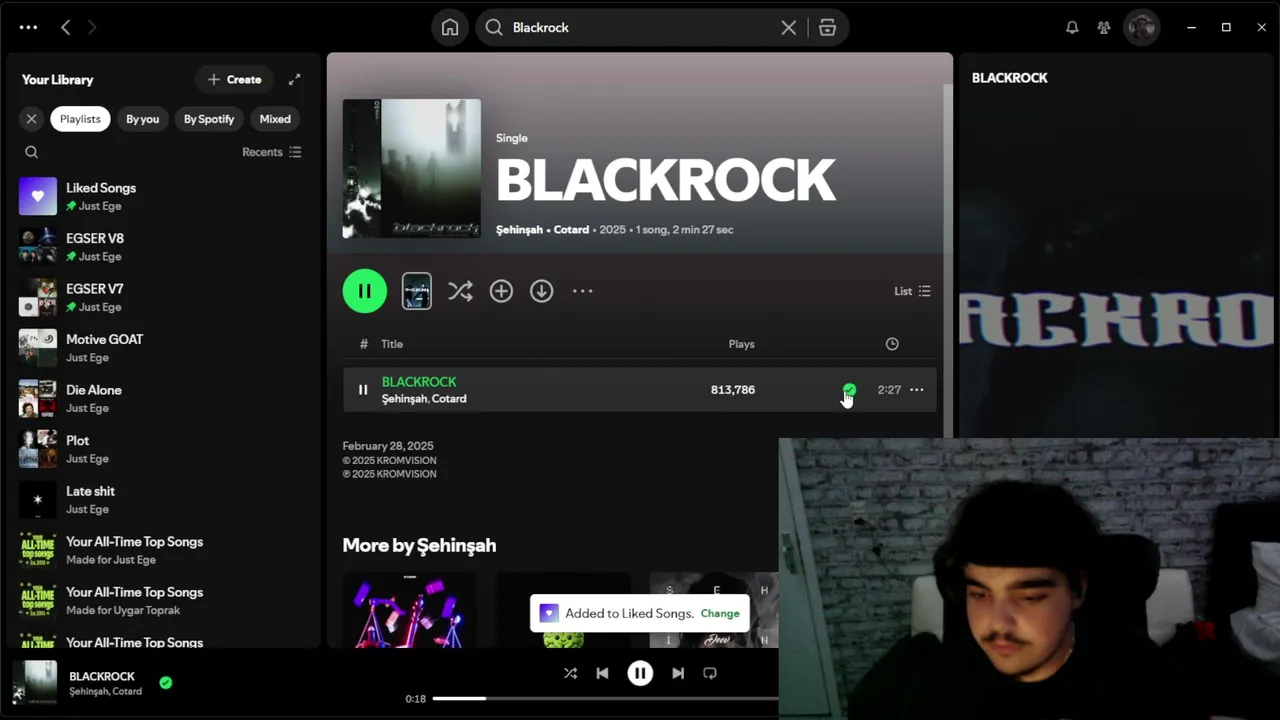This screenshot has height=720, width=1280.
Task: Toggle liked checkmark on BLACKROCK track row
Action: tap(849, 390)
